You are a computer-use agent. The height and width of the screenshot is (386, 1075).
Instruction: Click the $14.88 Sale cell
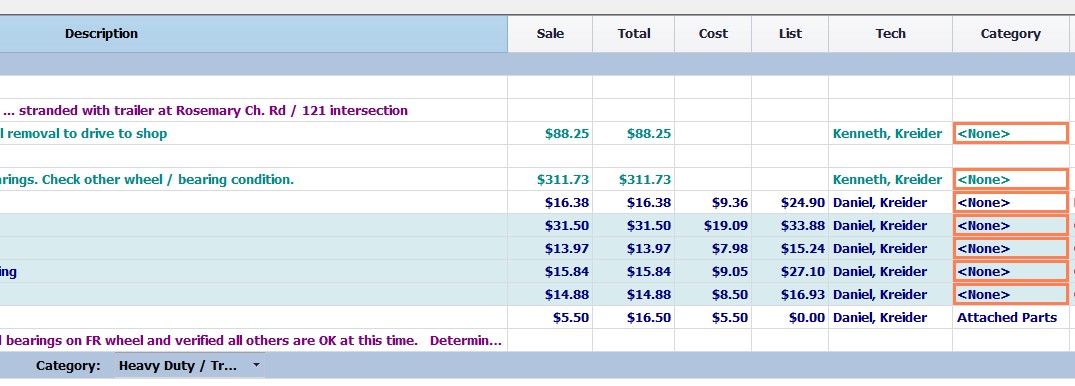tap(550, 295)
